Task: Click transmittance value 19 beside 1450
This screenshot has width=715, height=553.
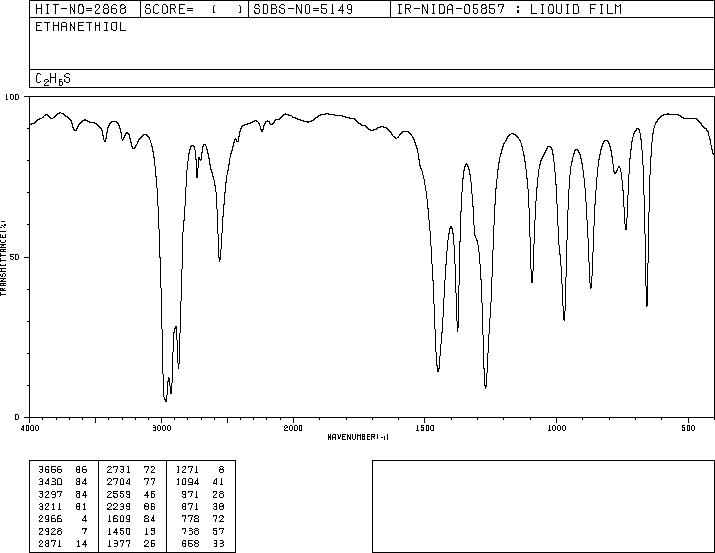Action: (150, 532)
